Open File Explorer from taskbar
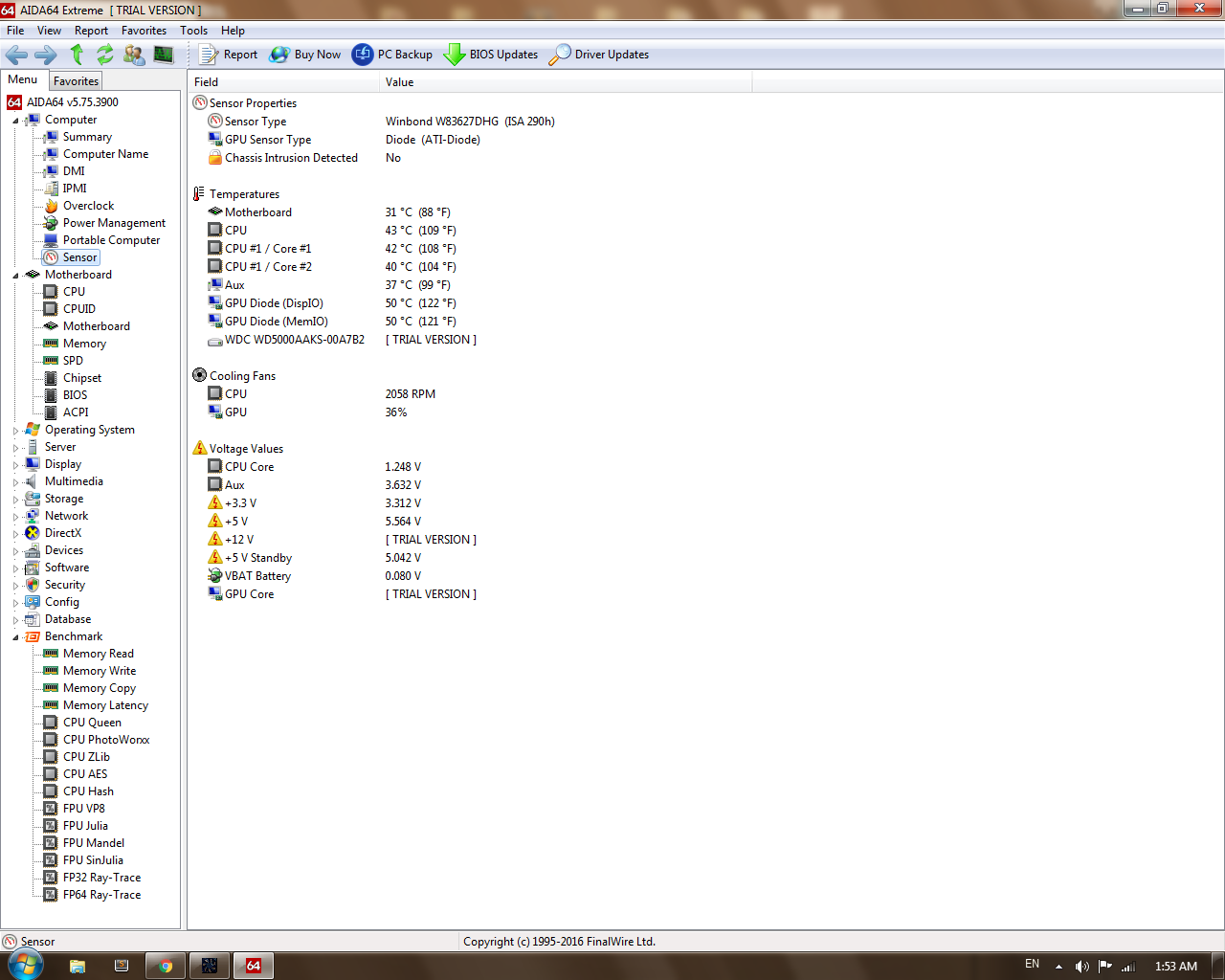This screenshot has width=1225, height=980. click(x=78, y=966)
